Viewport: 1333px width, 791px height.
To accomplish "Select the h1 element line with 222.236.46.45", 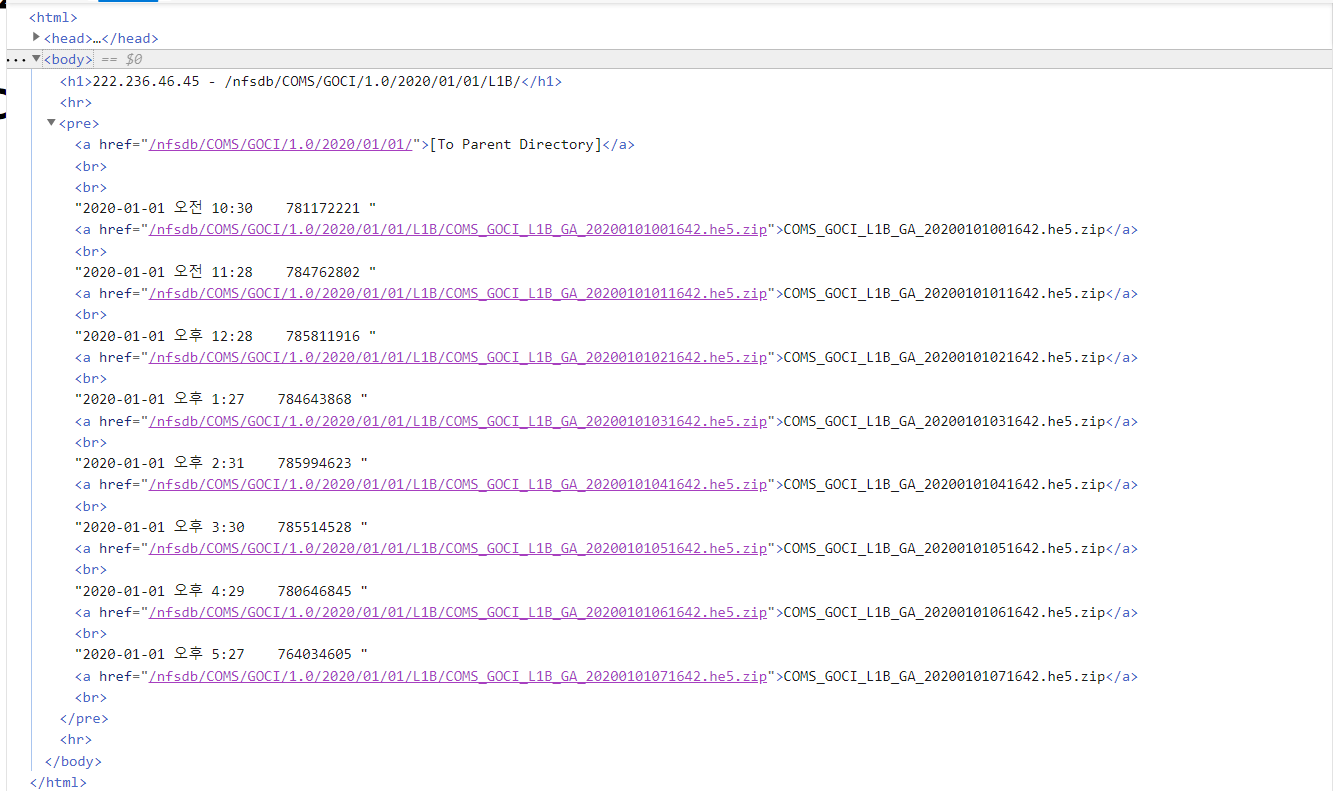I will 311,81.
